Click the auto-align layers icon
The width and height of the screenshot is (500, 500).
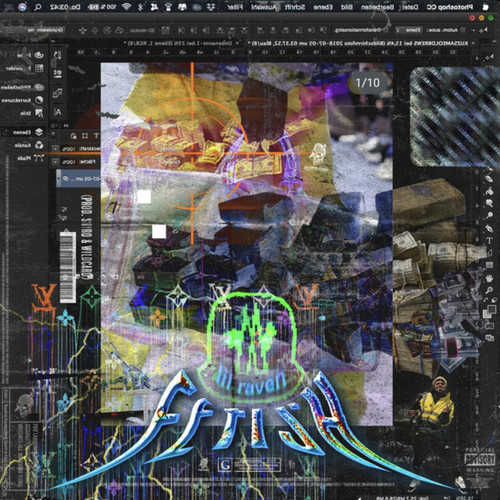coord(165,31)
